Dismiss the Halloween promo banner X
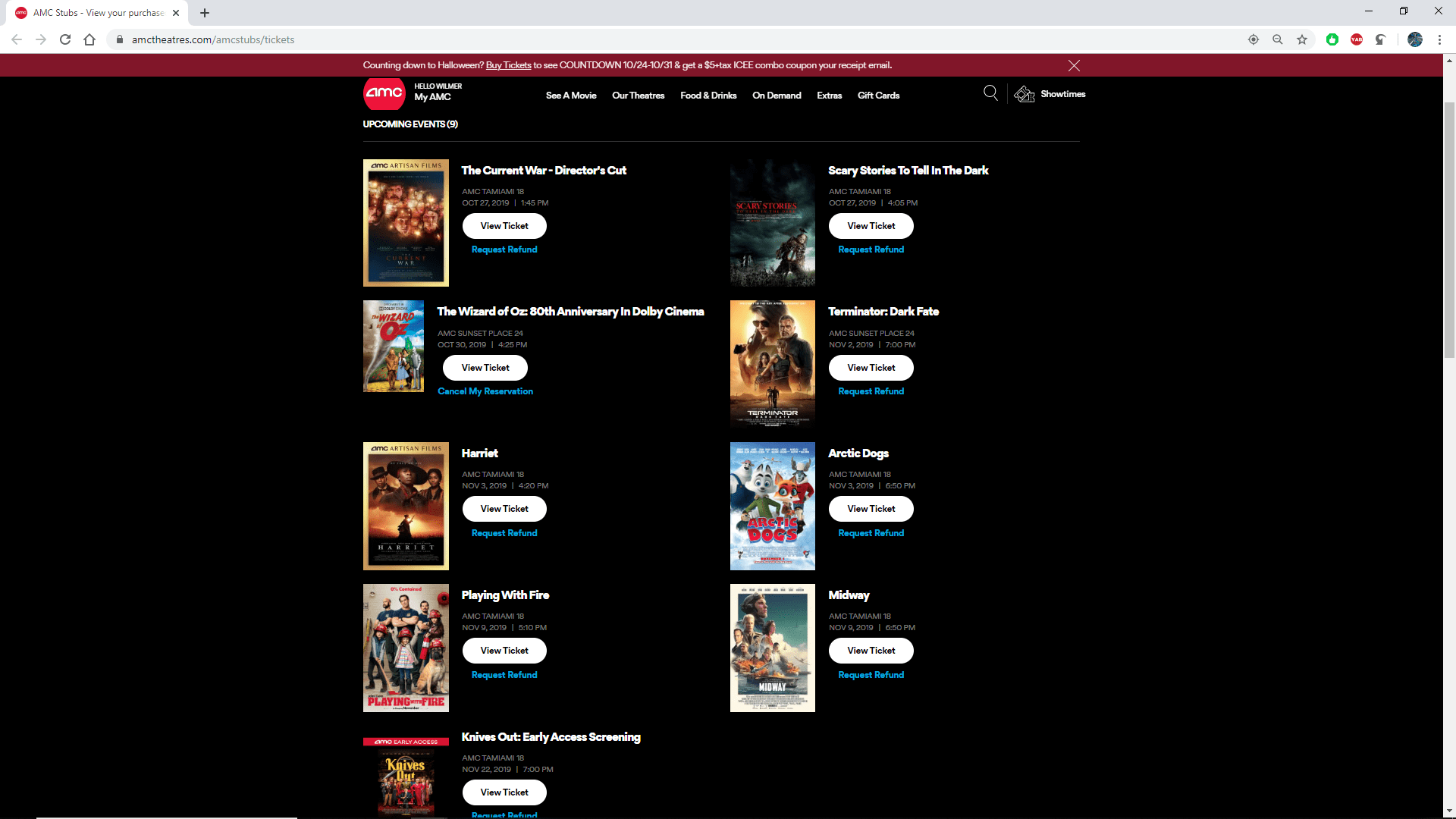 pos(1074,65)
